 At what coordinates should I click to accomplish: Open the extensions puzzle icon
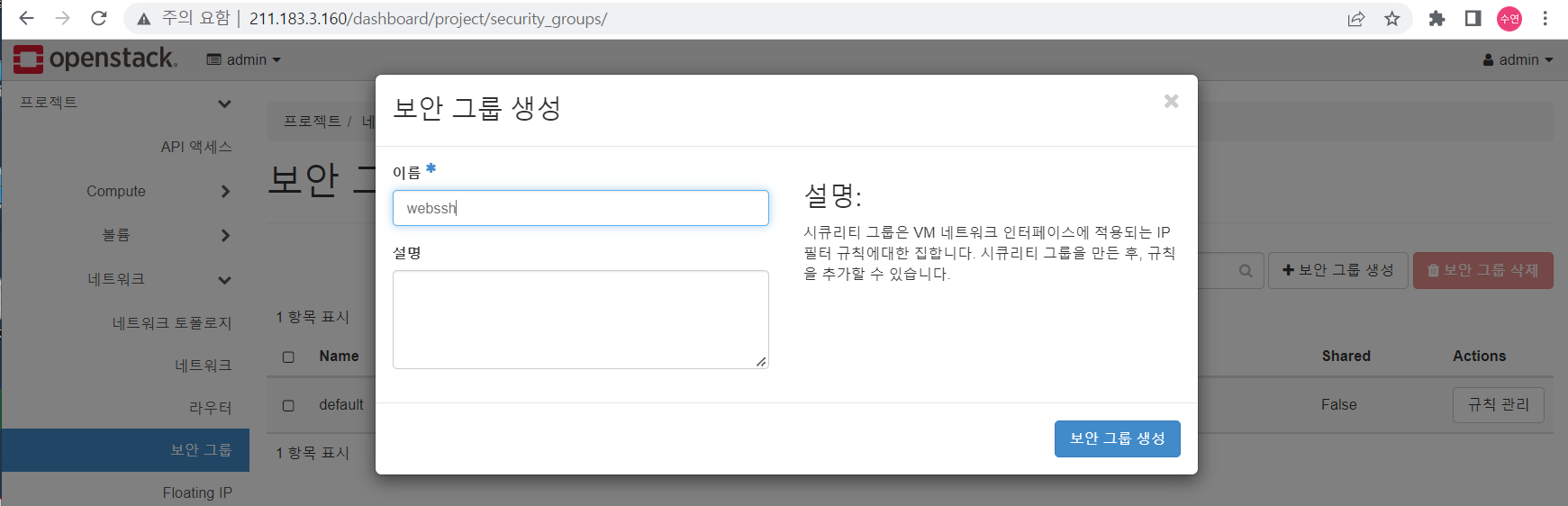point(1437,18)
